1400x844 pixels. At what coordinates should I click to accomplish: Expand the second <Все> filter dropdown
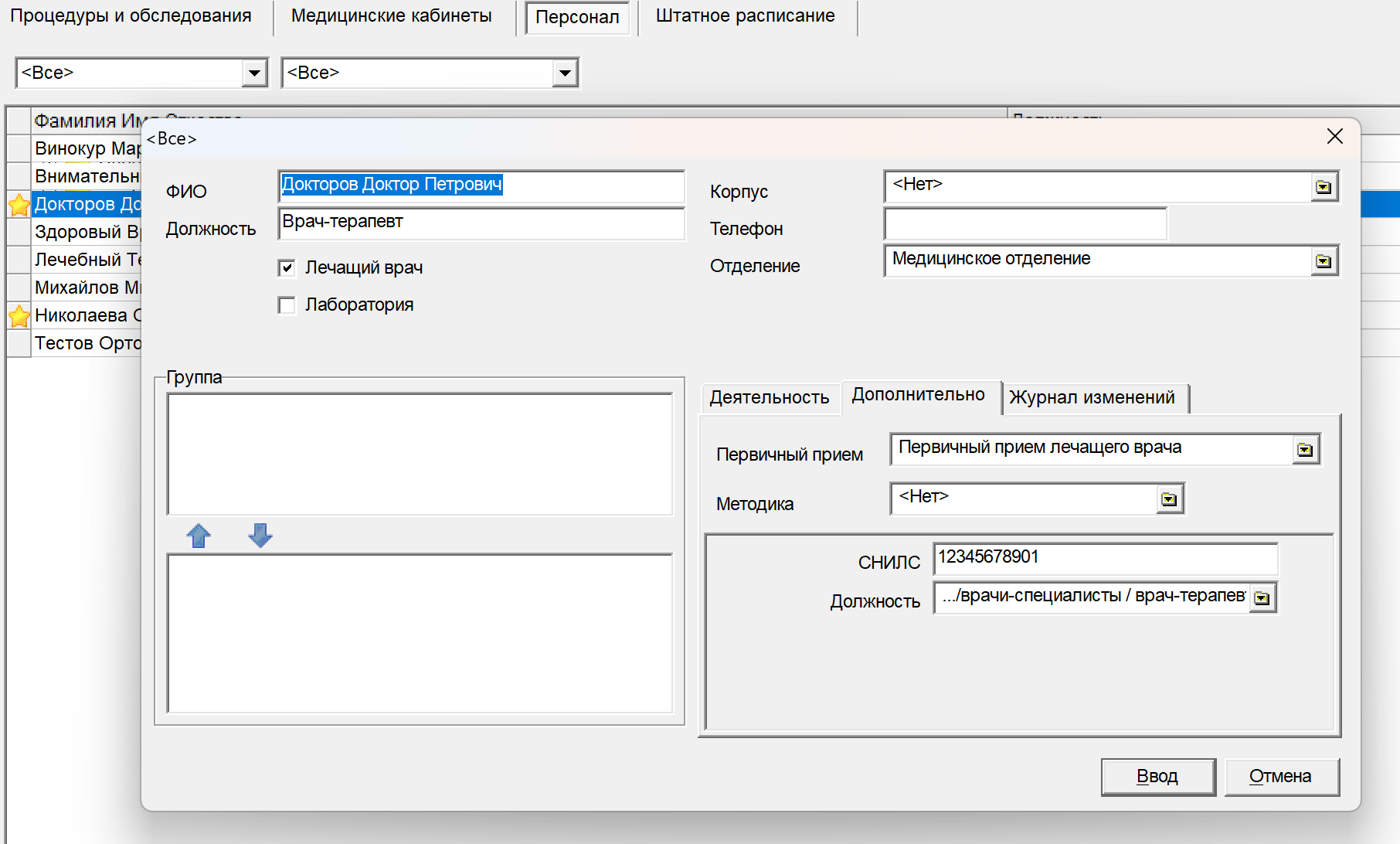[x=565, y=73]
